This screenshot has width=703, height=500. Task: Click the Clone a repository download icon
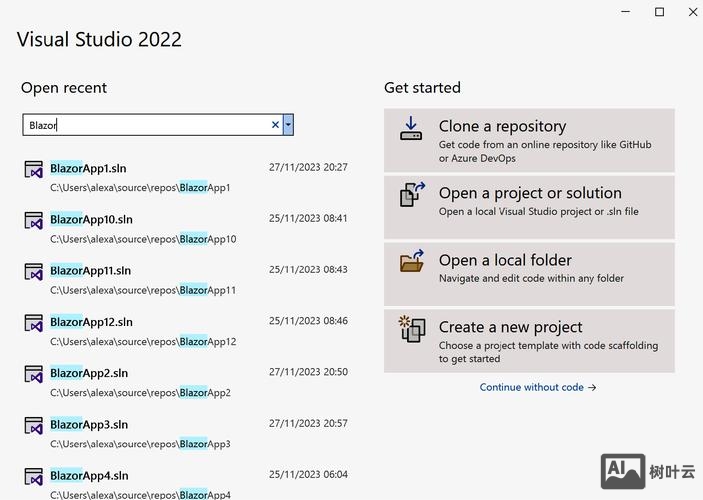pyautogui.click(x=411, y=129)
